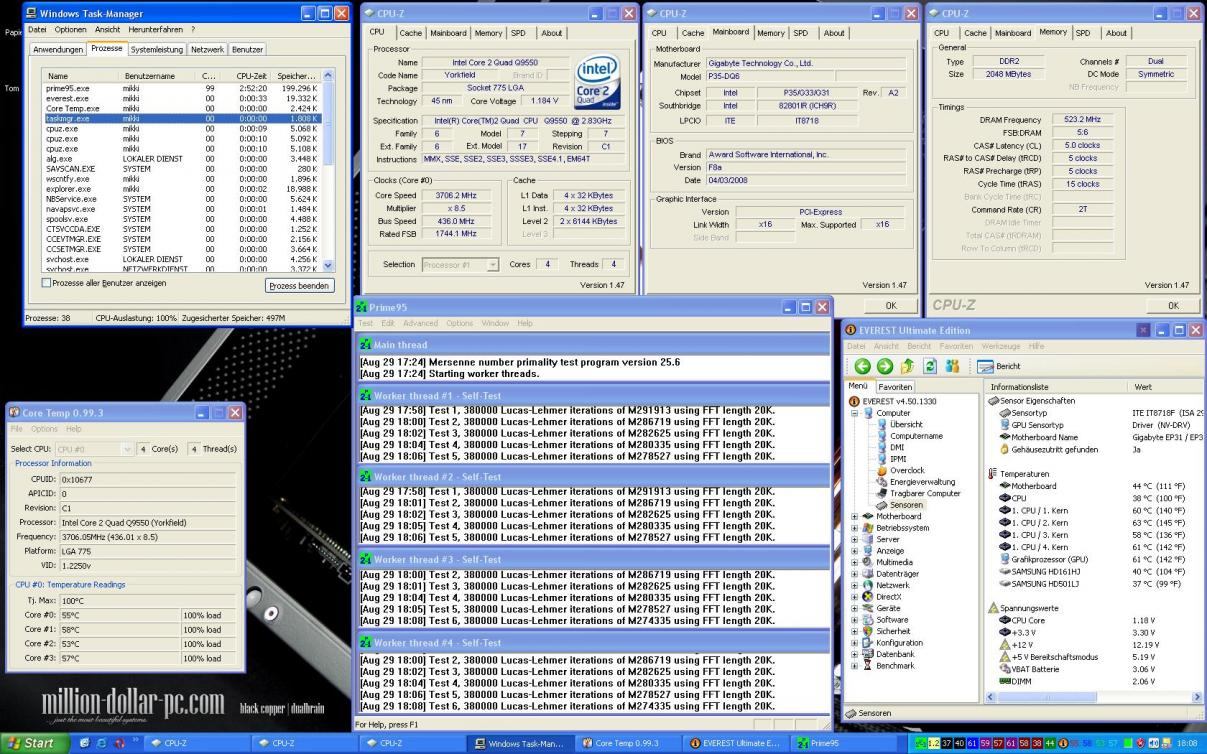Open Energieverwaltung in EVEREST tree
The width and height of the screenshot is (1207, 754).
(914, 482)
